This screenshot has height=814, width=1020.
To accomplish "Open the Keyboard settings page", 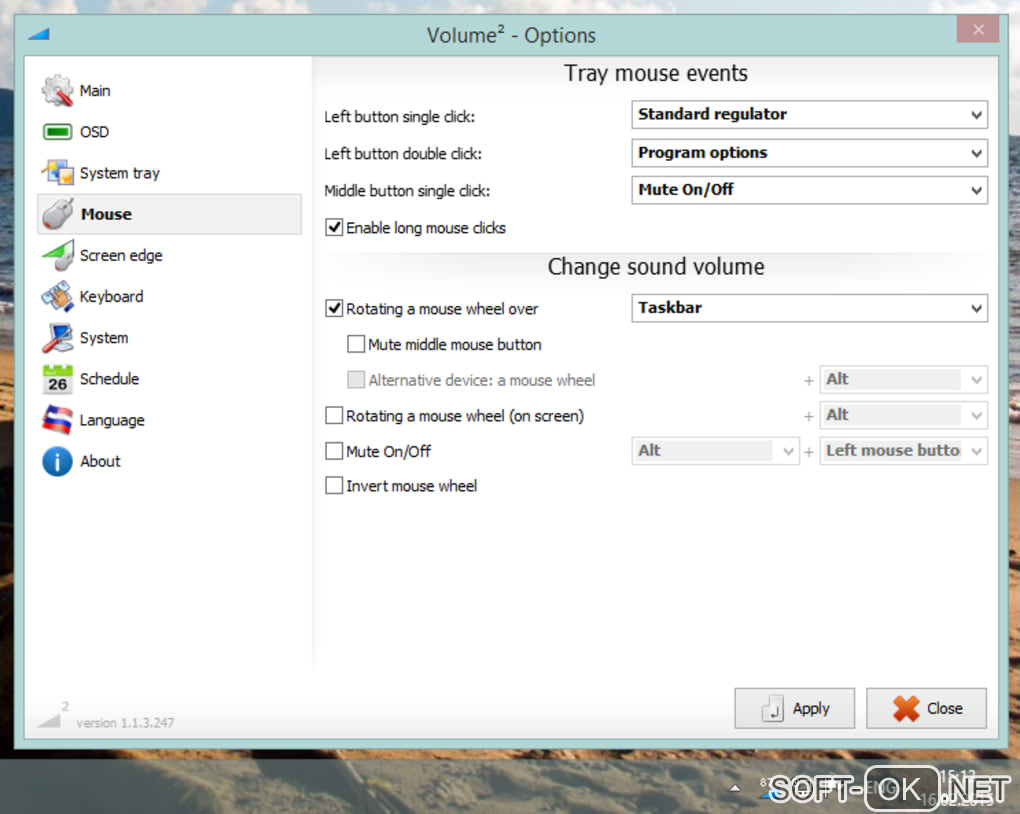I will pyautogui.click(x=168, y=297).
